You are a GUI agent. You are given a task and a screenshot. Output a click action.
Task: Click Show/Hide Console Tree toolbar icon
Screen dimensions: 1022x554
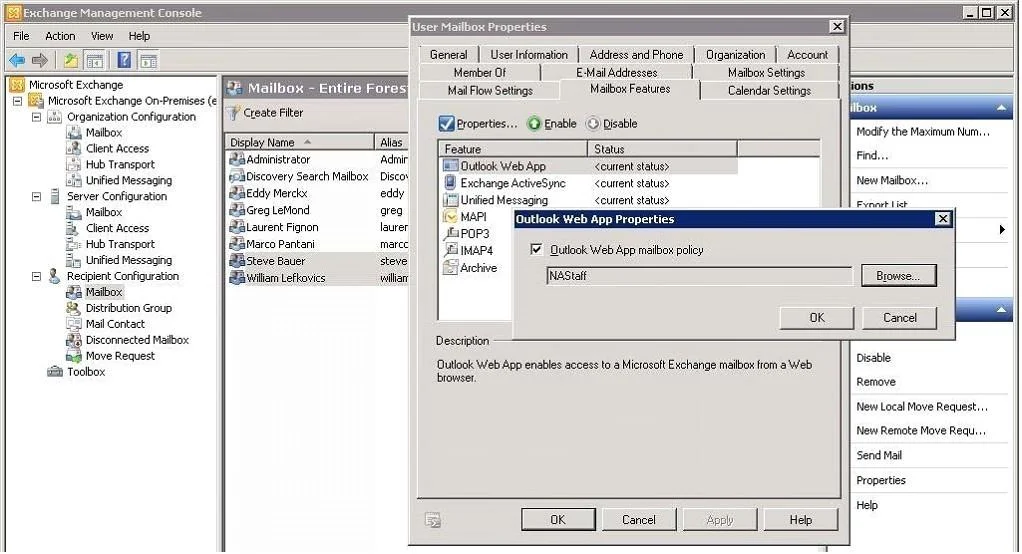(x=95, y=61)
